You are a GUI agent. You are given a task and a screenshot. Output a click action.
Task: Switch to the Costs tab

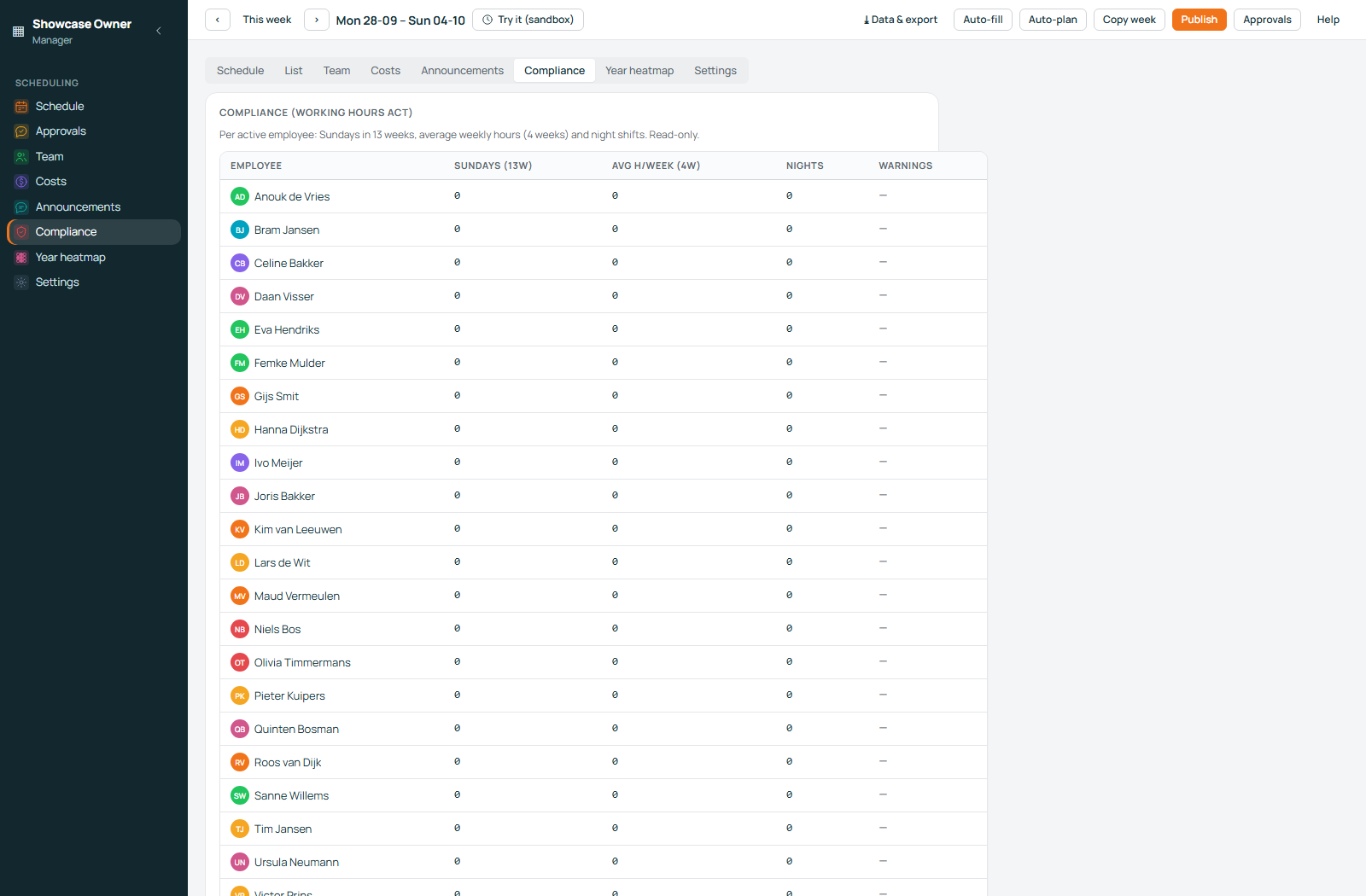tap(385, 71)
